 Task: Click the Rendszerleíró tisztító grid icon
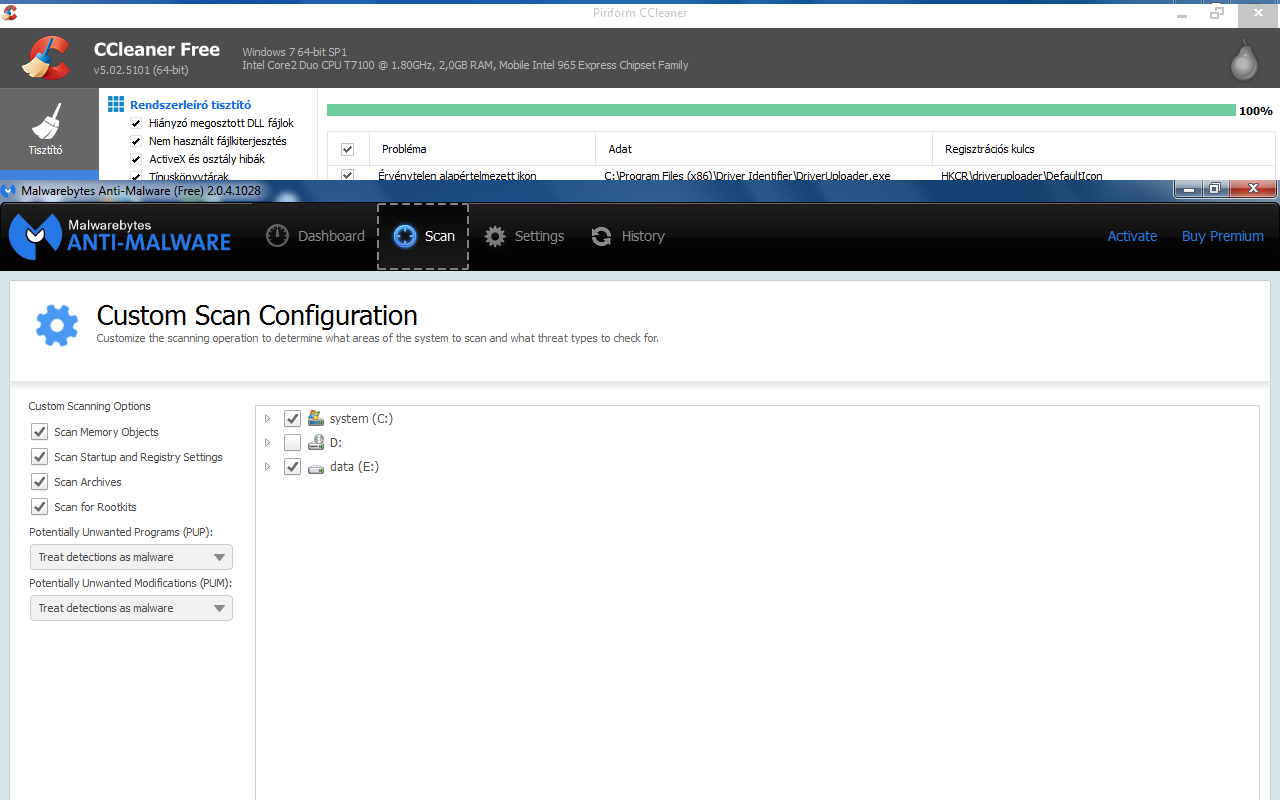coord(116,104)
